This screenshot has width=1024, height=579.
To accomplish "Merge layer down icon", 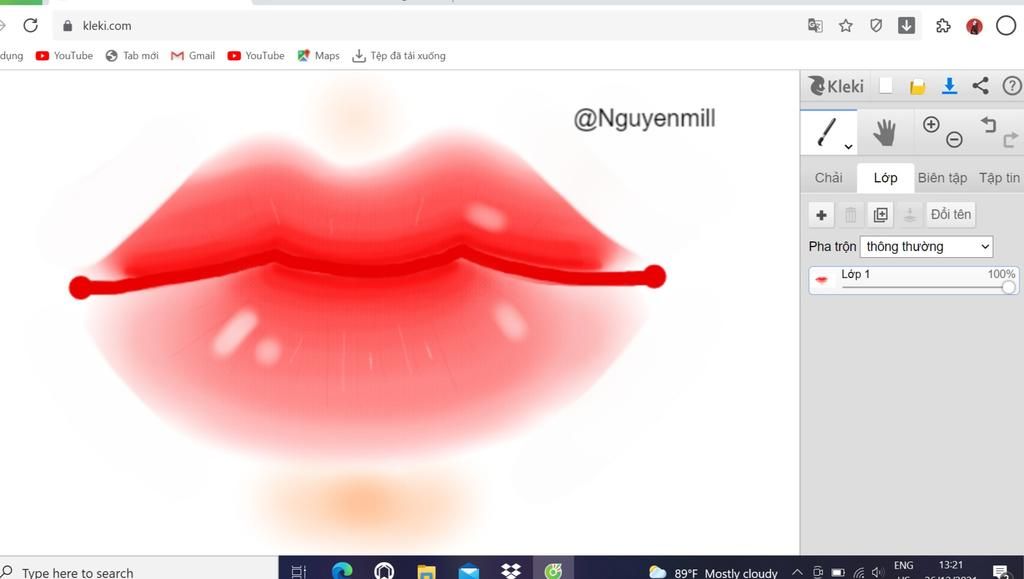I will point(910,215).
